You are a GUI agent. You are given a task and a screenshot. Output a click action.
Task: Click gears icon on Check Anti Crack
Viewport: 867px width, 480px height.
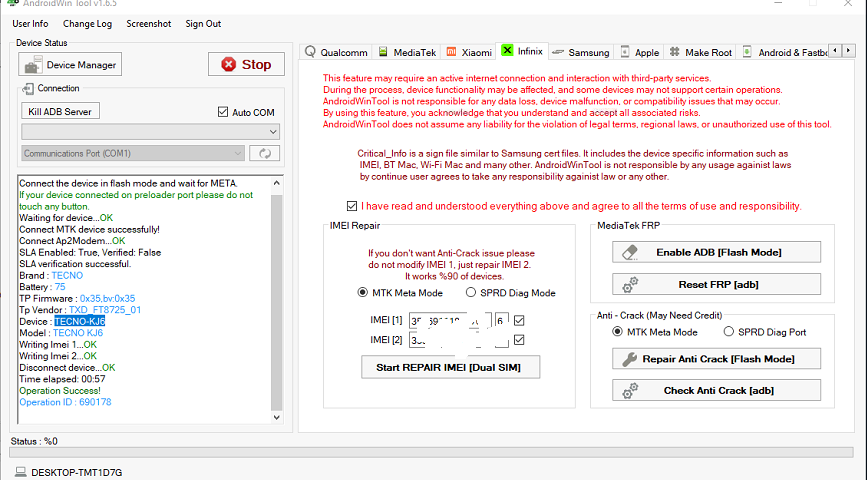tap(630, 390)
